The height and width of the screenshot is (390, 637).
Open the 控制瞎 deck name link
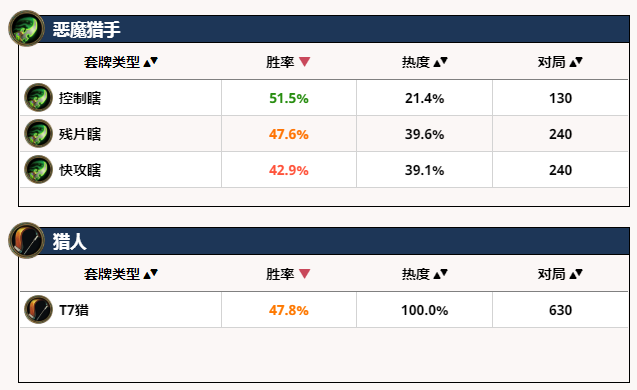[x=80, y=98]
